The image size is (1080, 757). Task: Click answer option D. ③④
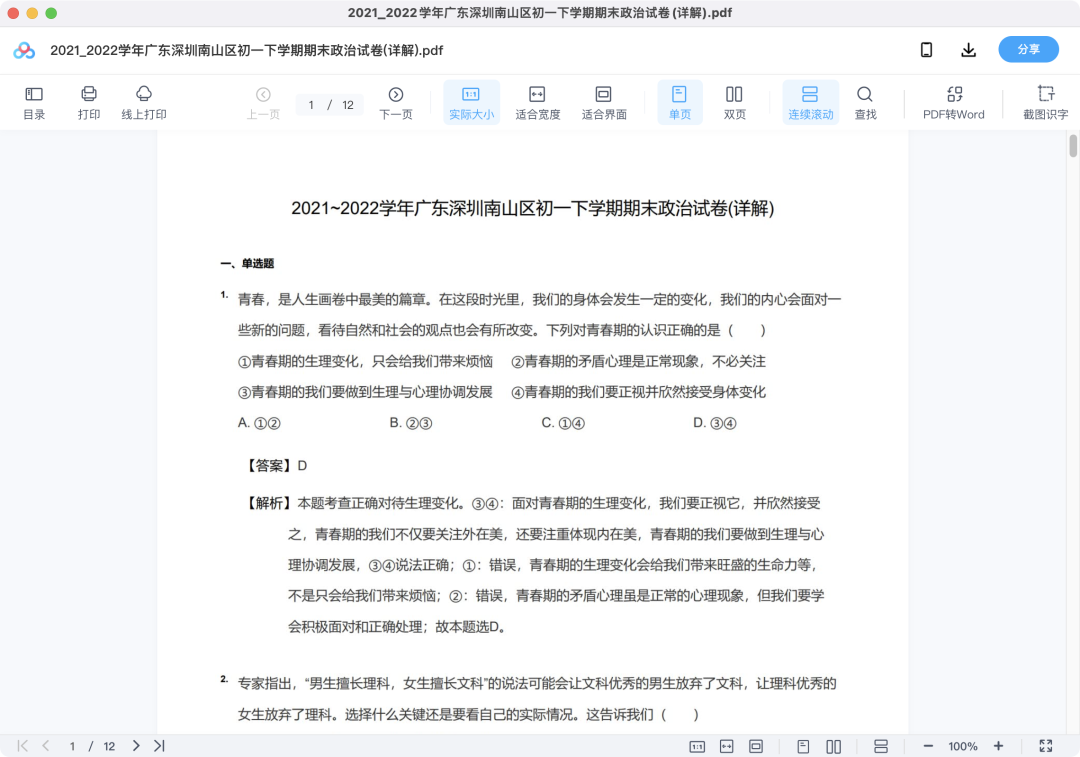pyautogui.click(x=714, y=423)
